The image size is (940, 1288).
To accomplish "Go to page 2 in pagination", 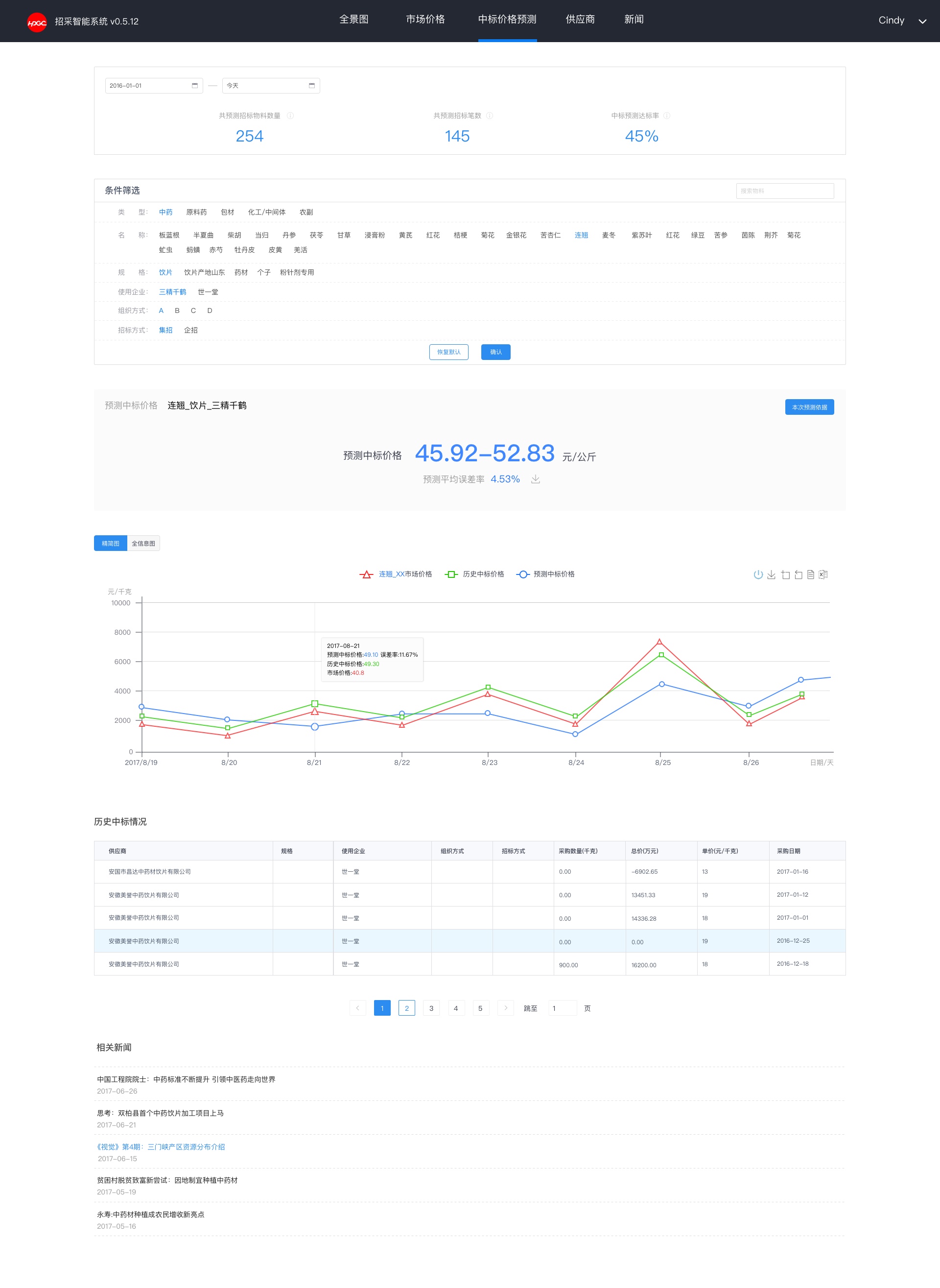I will click(407, 1008).
